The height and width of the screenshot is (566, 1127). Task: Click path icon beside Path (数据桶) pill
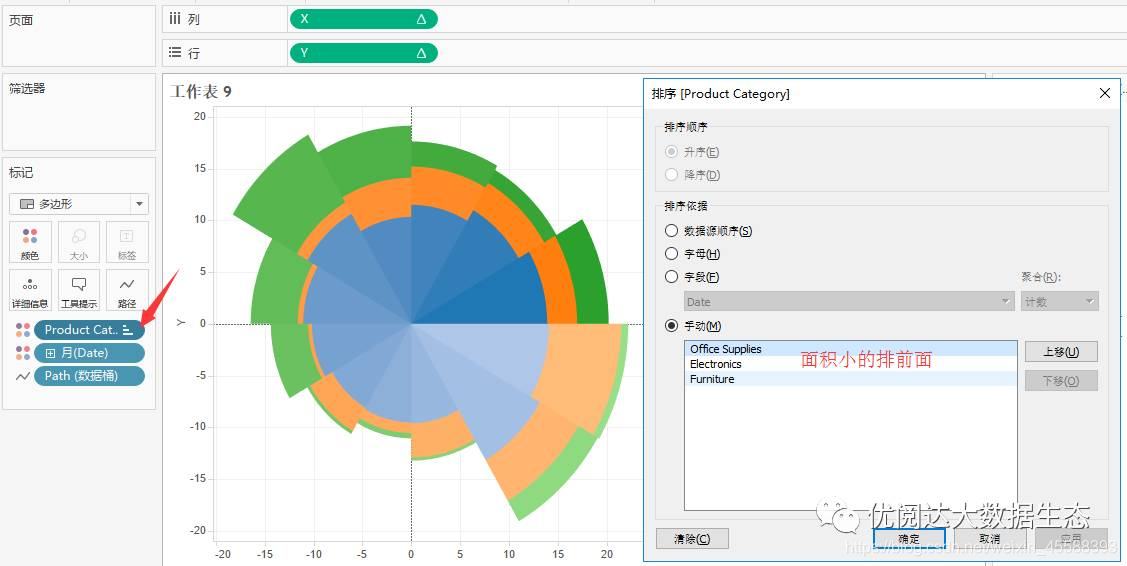pyautogui.click(x=23, y=376)
